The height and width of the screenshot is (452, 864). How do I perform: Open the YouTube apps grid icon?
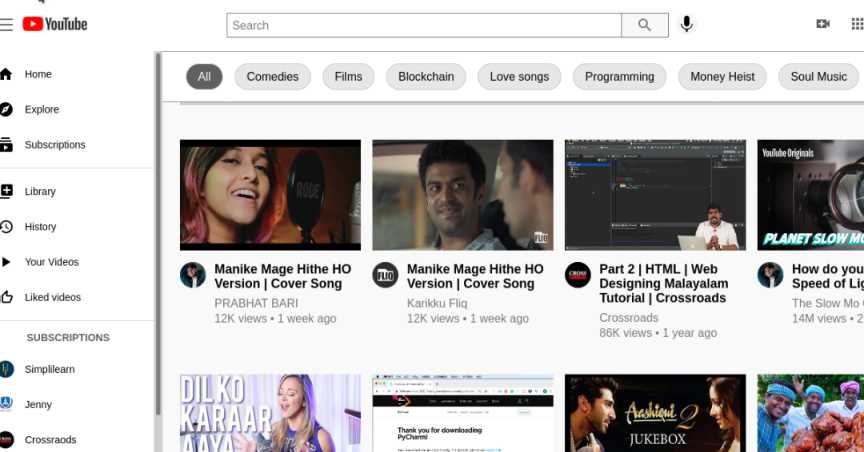point(857,24)
